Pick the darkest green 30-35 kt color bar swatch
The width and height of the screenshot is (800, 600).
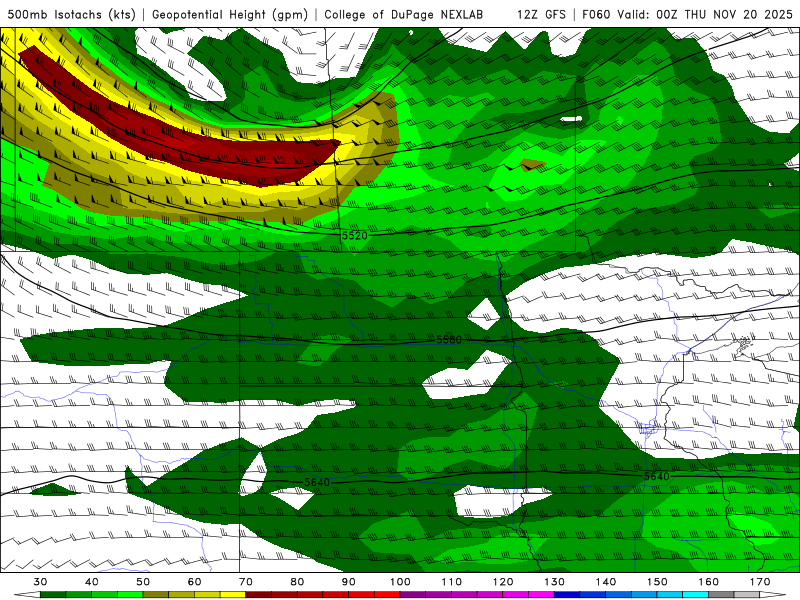pos(53,595)
